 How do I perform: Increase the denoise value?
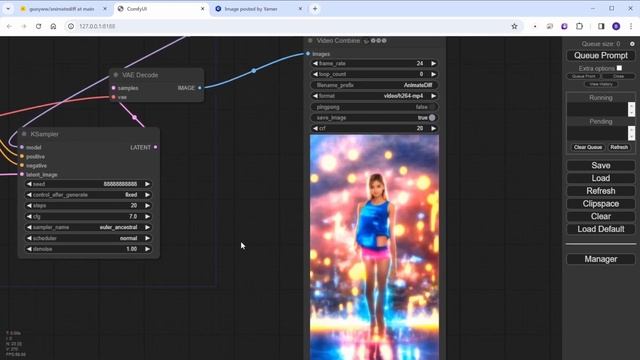click(x=147, y=249)
